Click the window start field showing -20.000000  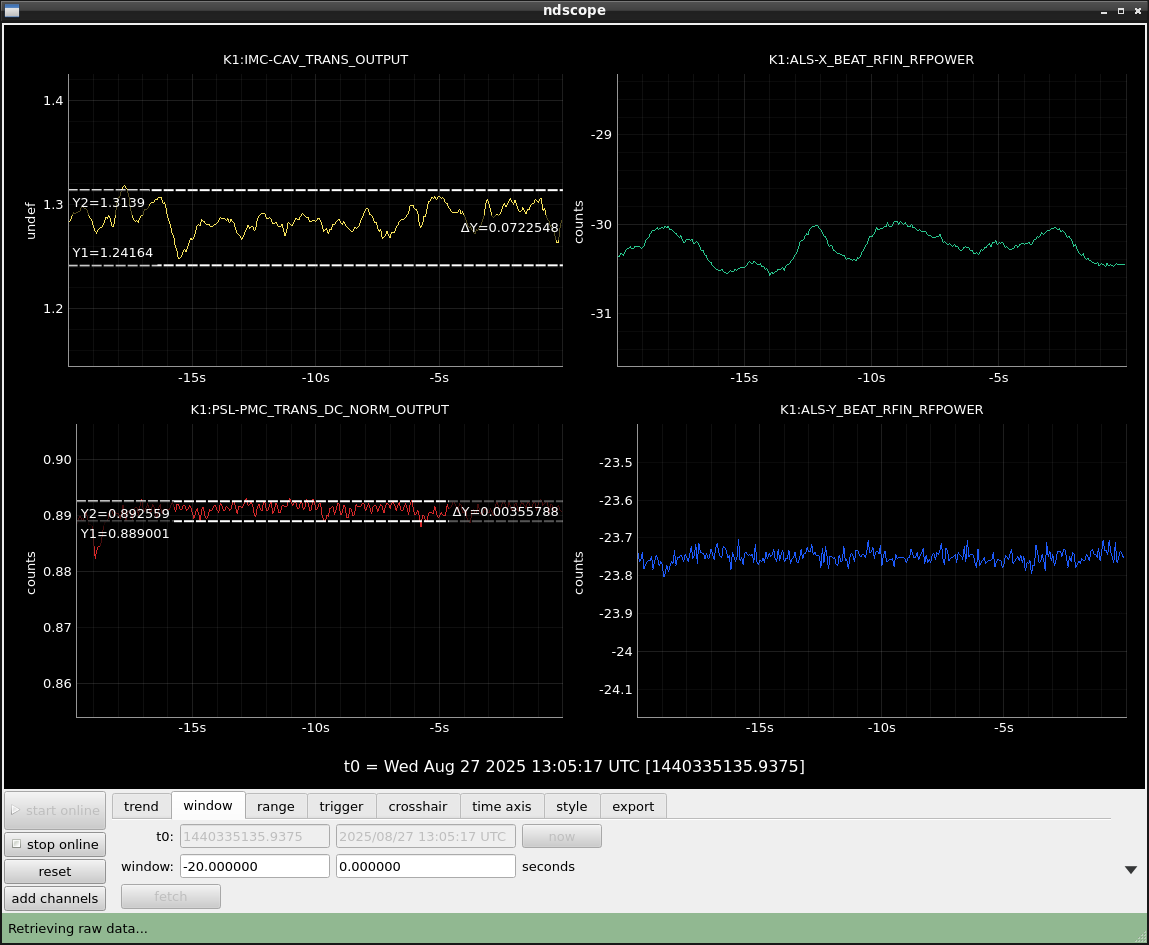pyautogui.click(x=254, y=866)
